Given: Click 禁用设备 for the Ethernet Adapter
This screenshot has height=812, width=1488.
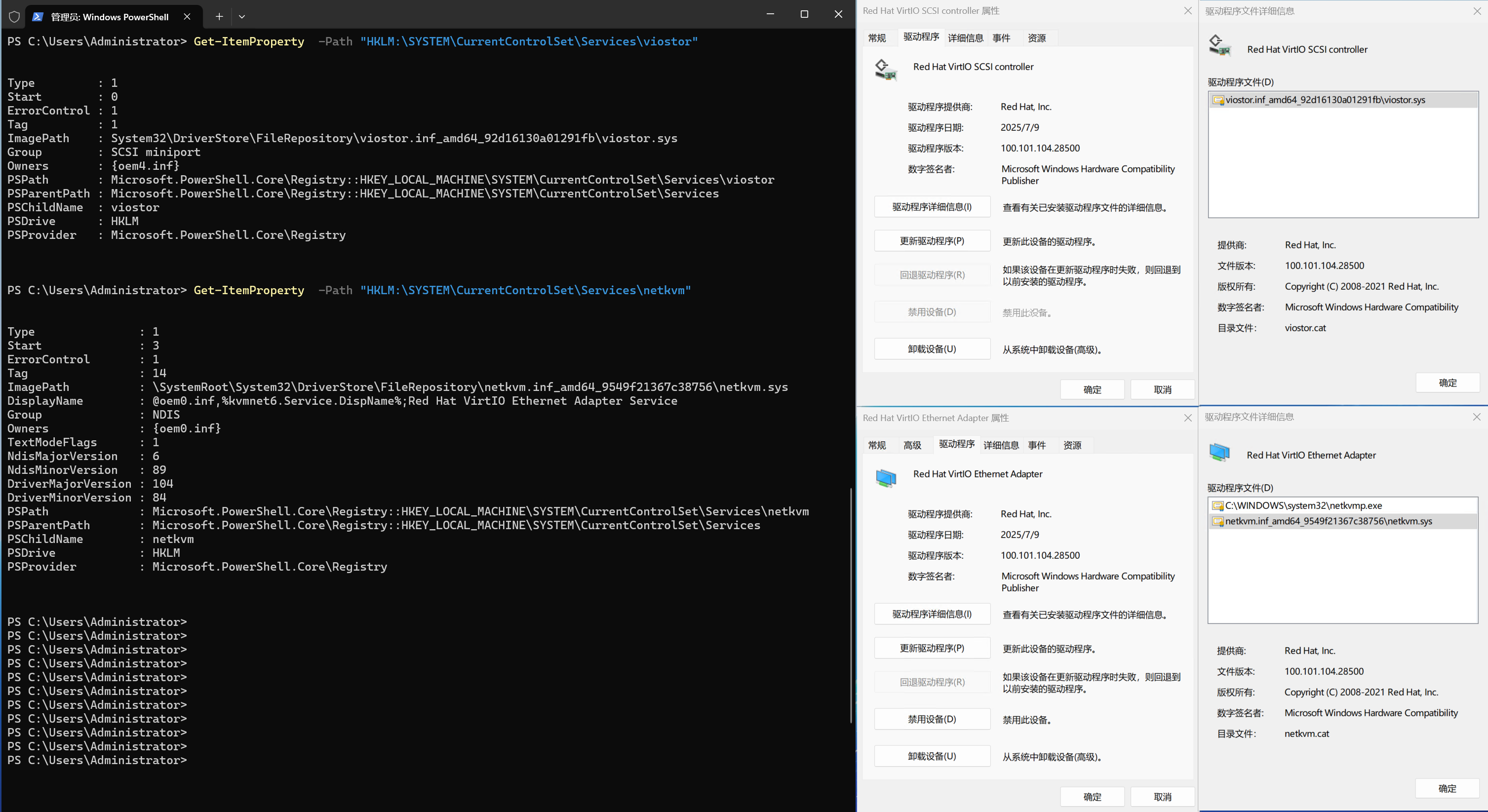Looking at the screenshot, I should (932, 720).
